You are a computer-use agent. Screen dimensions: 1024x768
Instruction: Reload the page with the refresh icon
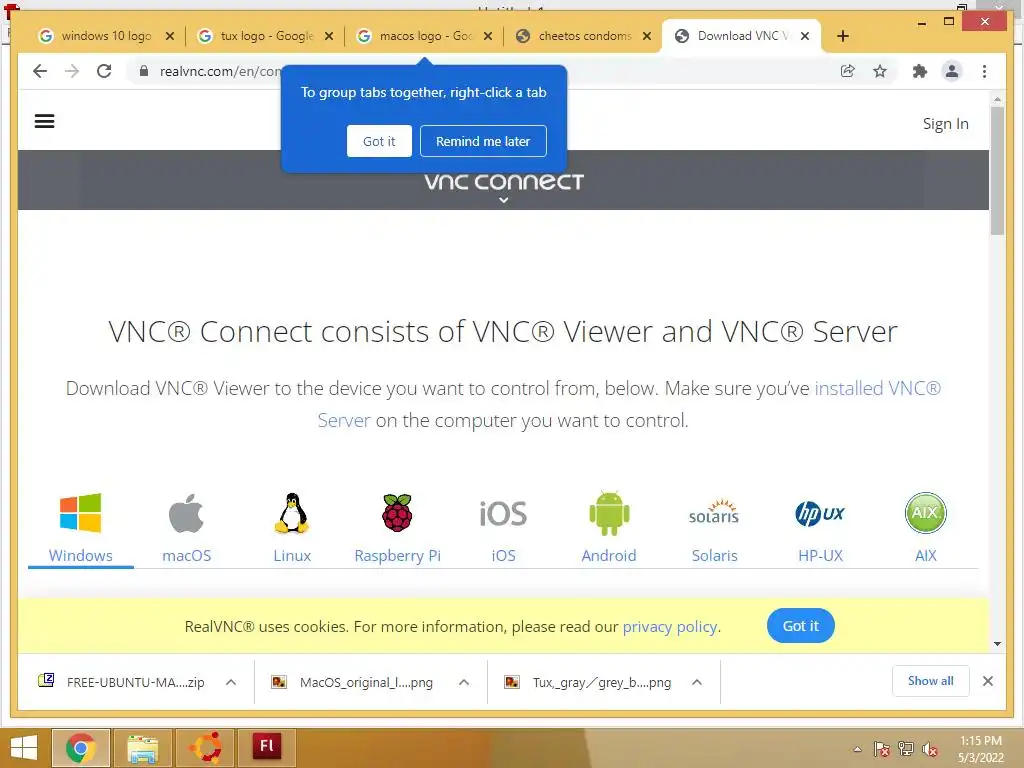click(x=104, y=71)
